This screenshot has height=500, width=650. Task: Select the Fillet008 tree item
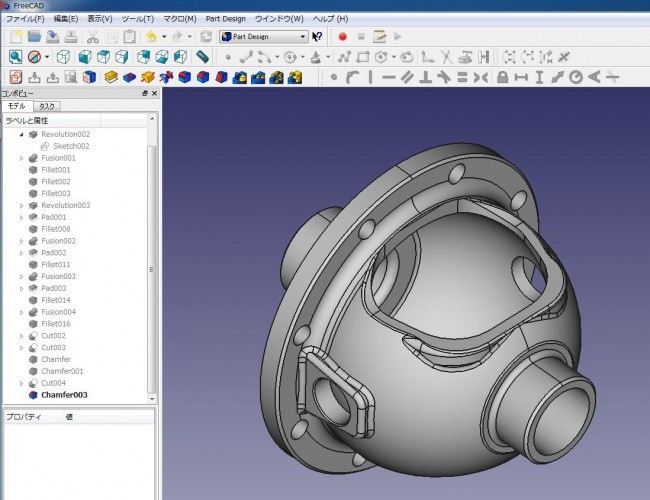[56, 229]
